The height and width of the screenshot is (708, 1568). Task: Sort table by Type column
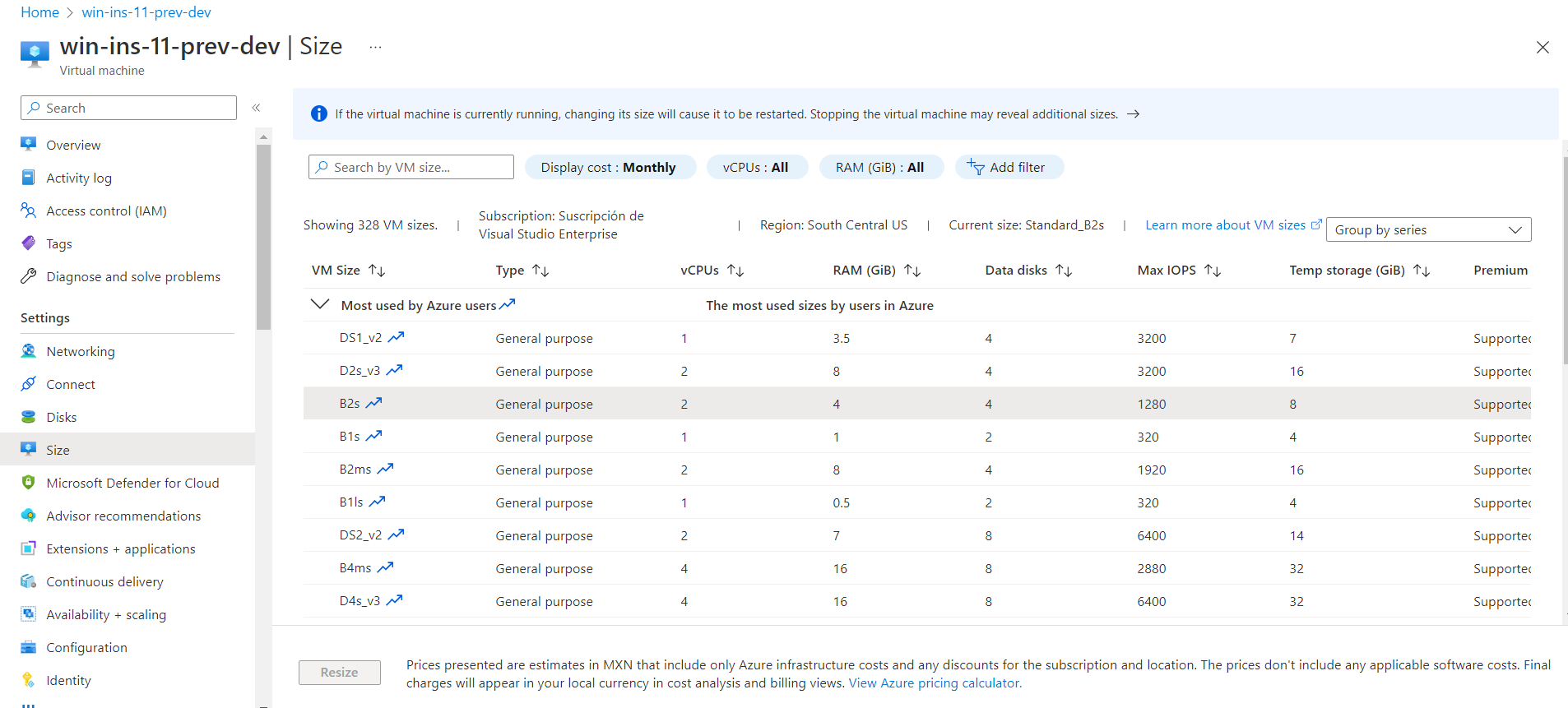540,271
